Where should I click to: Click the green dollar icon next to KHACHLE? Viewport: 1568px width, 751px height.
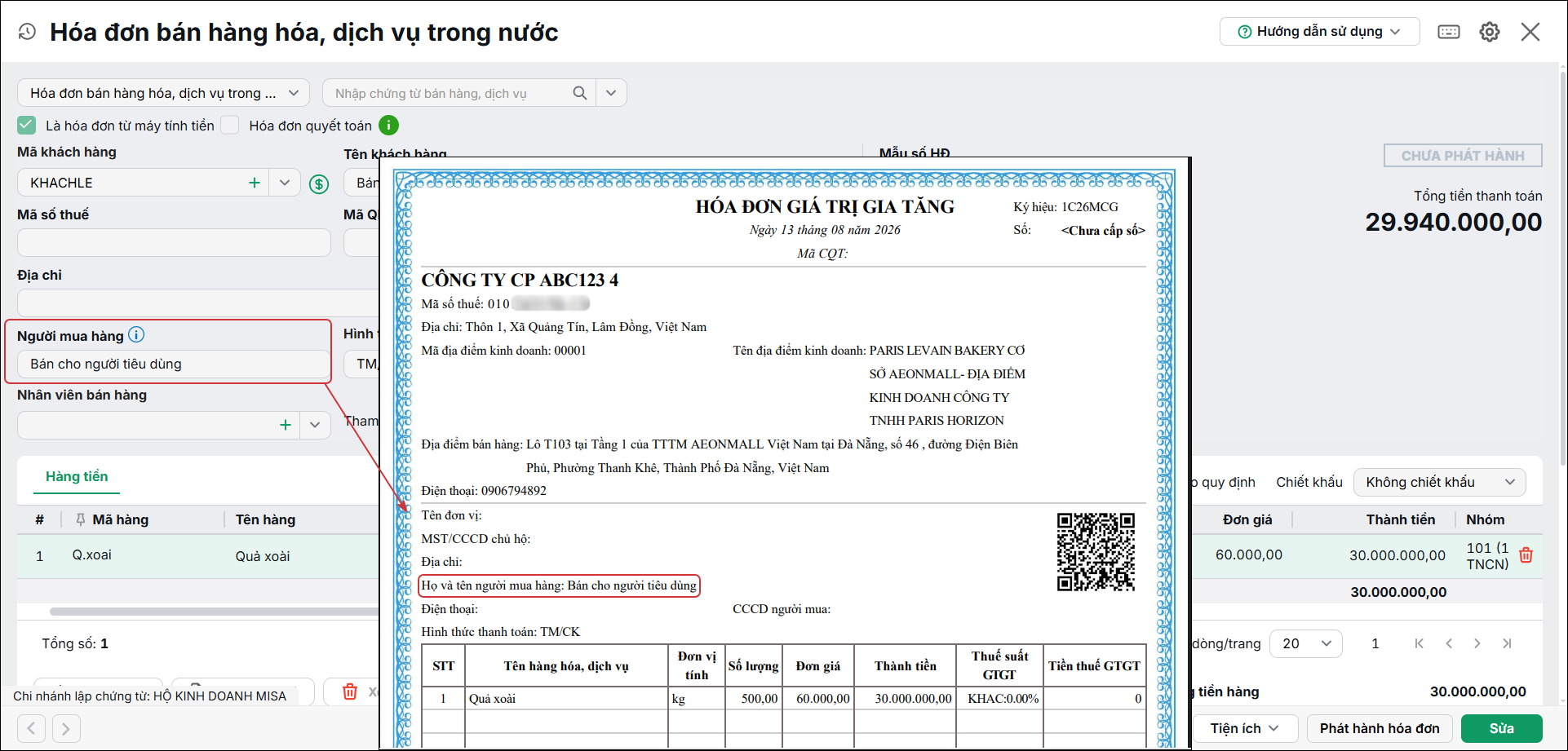(319, 184)
